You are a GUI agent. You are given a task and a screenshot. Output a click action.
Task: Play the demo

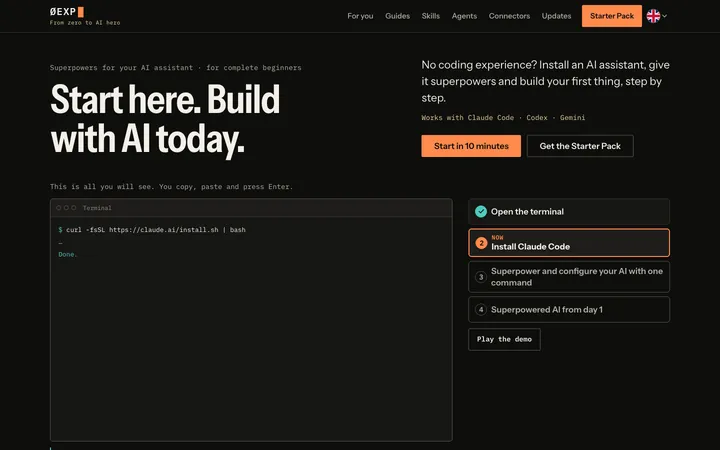coord(504,339)
